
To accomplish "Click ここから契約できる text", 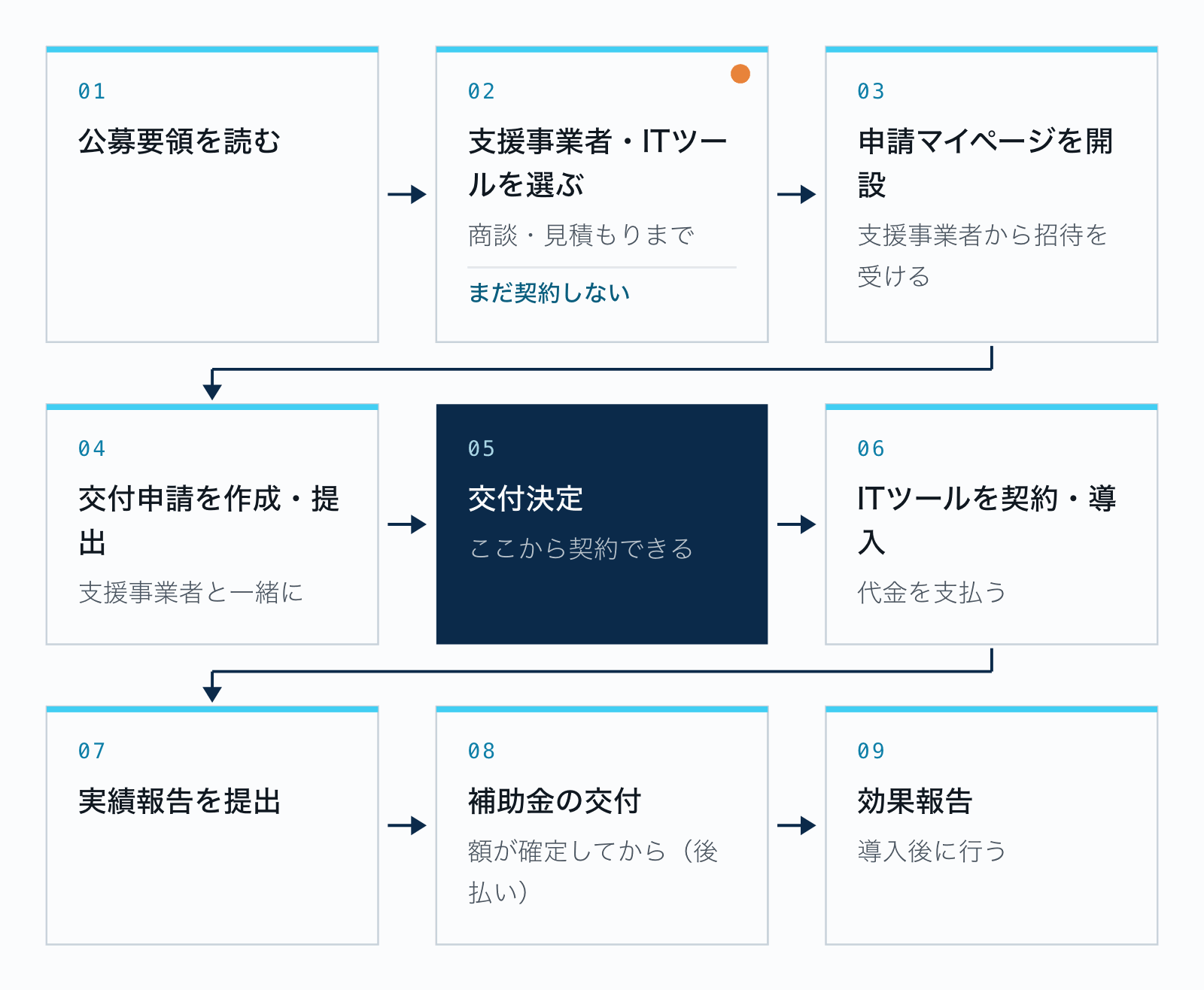I will coord(581,549).
